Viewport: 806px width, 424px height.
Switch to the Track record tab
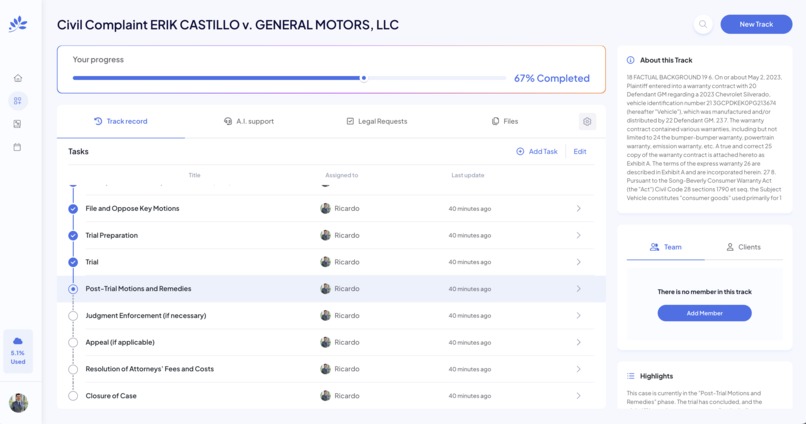(x=121, y=121)
